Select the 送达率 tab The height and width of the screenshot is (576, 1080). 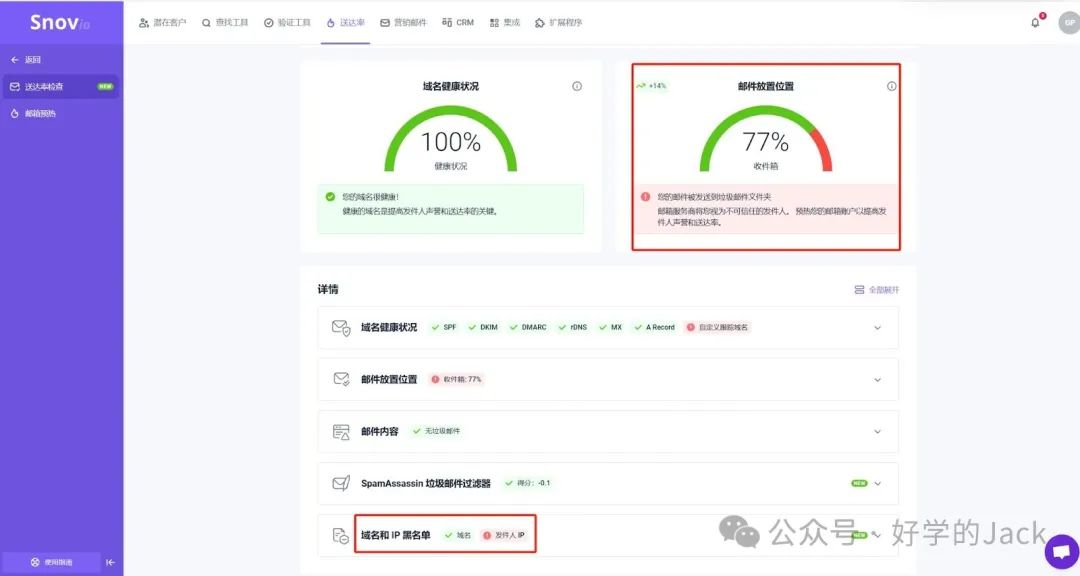[x=346, y=23]
